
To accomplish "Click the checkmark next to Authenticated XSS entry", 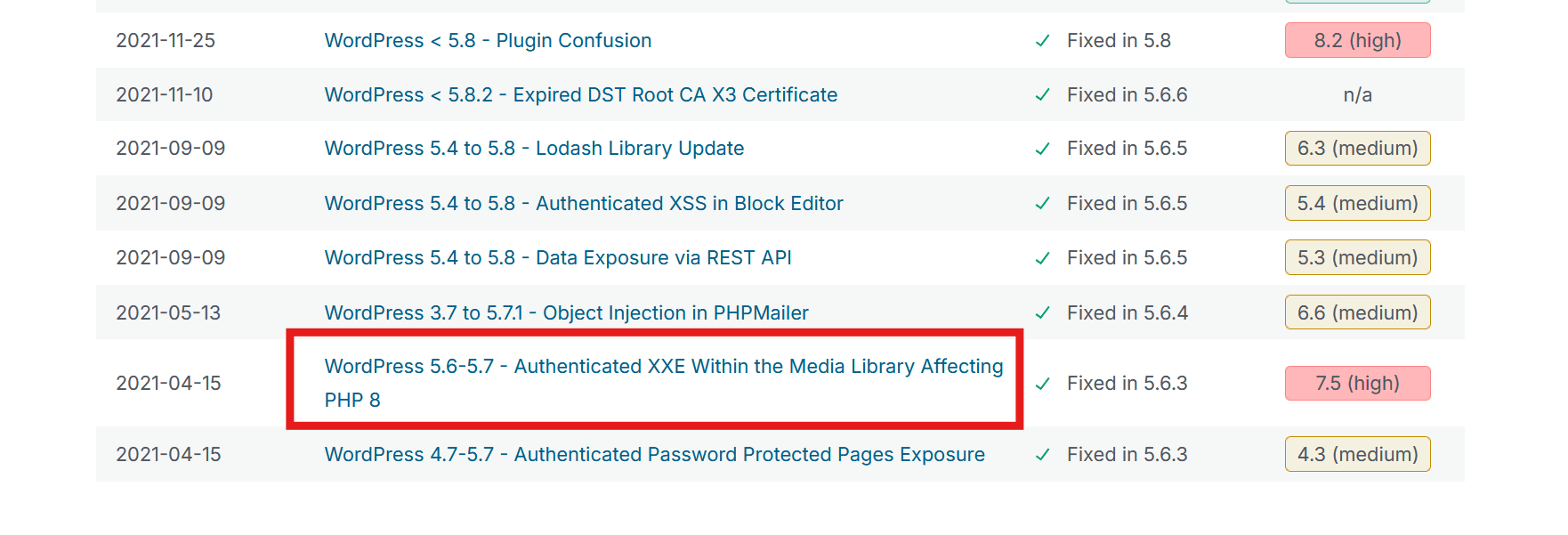I will click(x=1042, y=203).
